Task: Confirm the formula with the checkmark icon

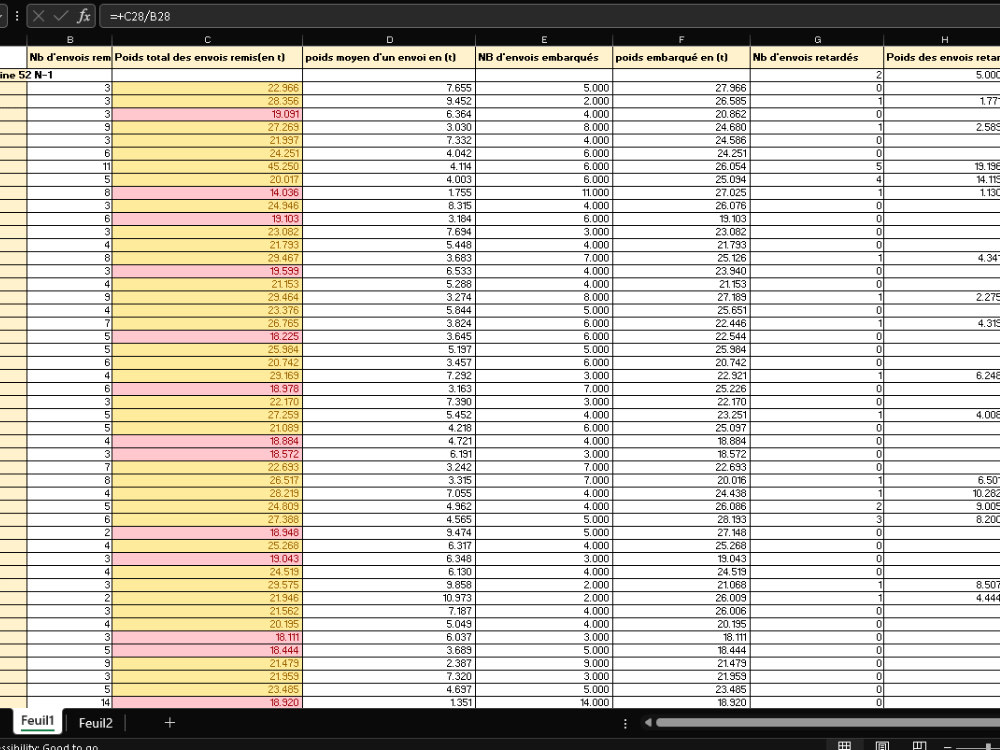Action: [x=61, y=17]
